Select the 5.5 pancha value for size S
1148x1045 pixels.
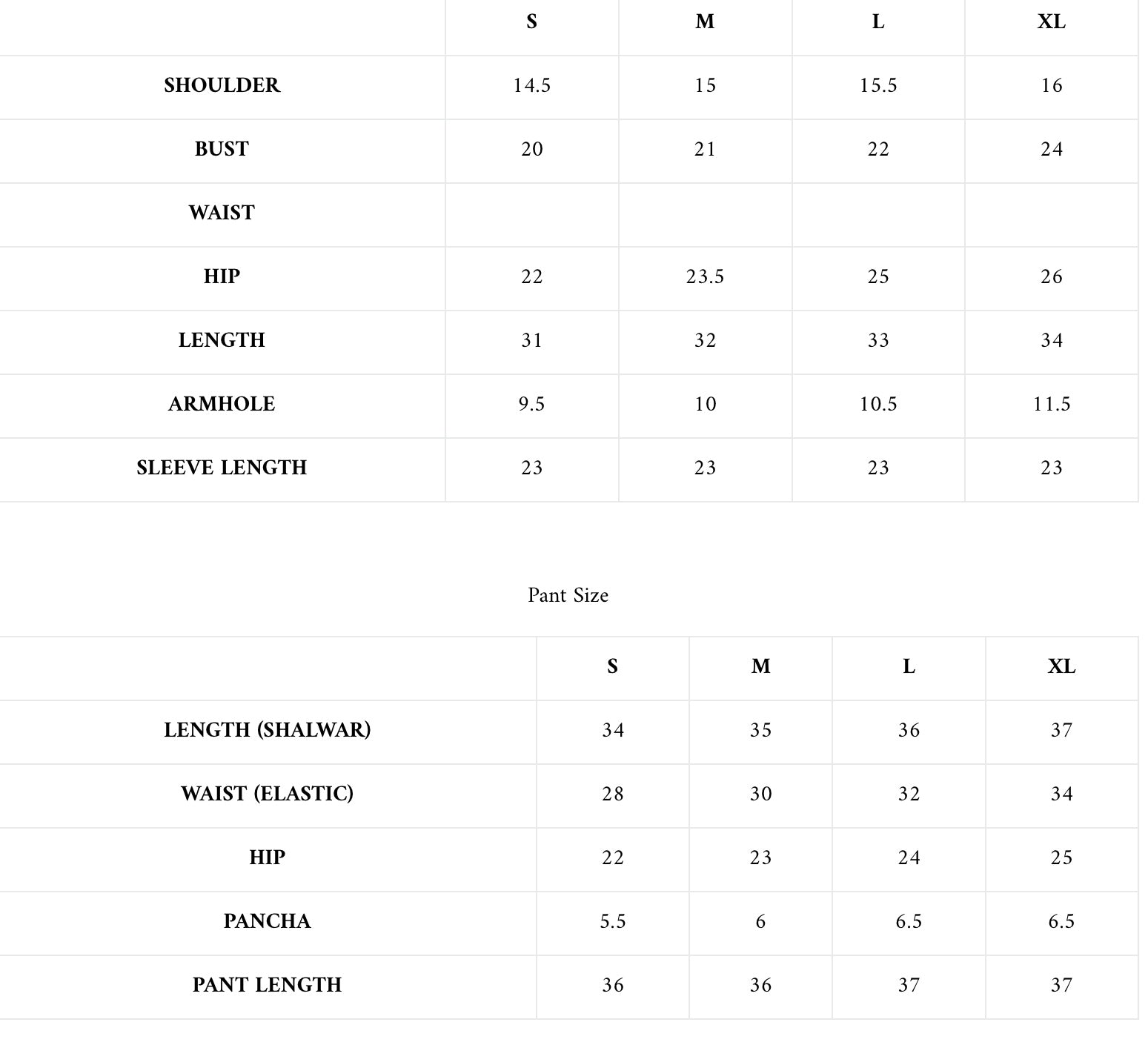[613, 921]
